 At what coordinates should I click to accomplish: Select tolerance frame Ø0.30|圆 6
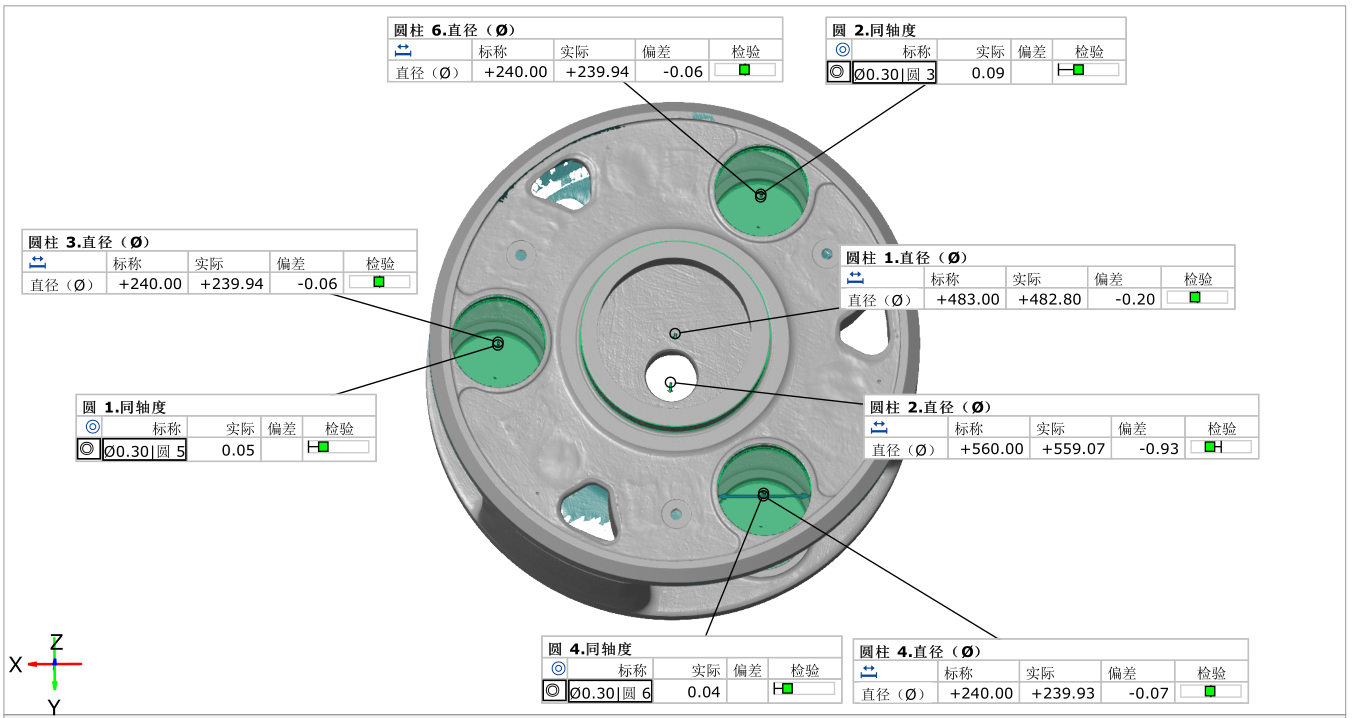(x=610, y=692)
